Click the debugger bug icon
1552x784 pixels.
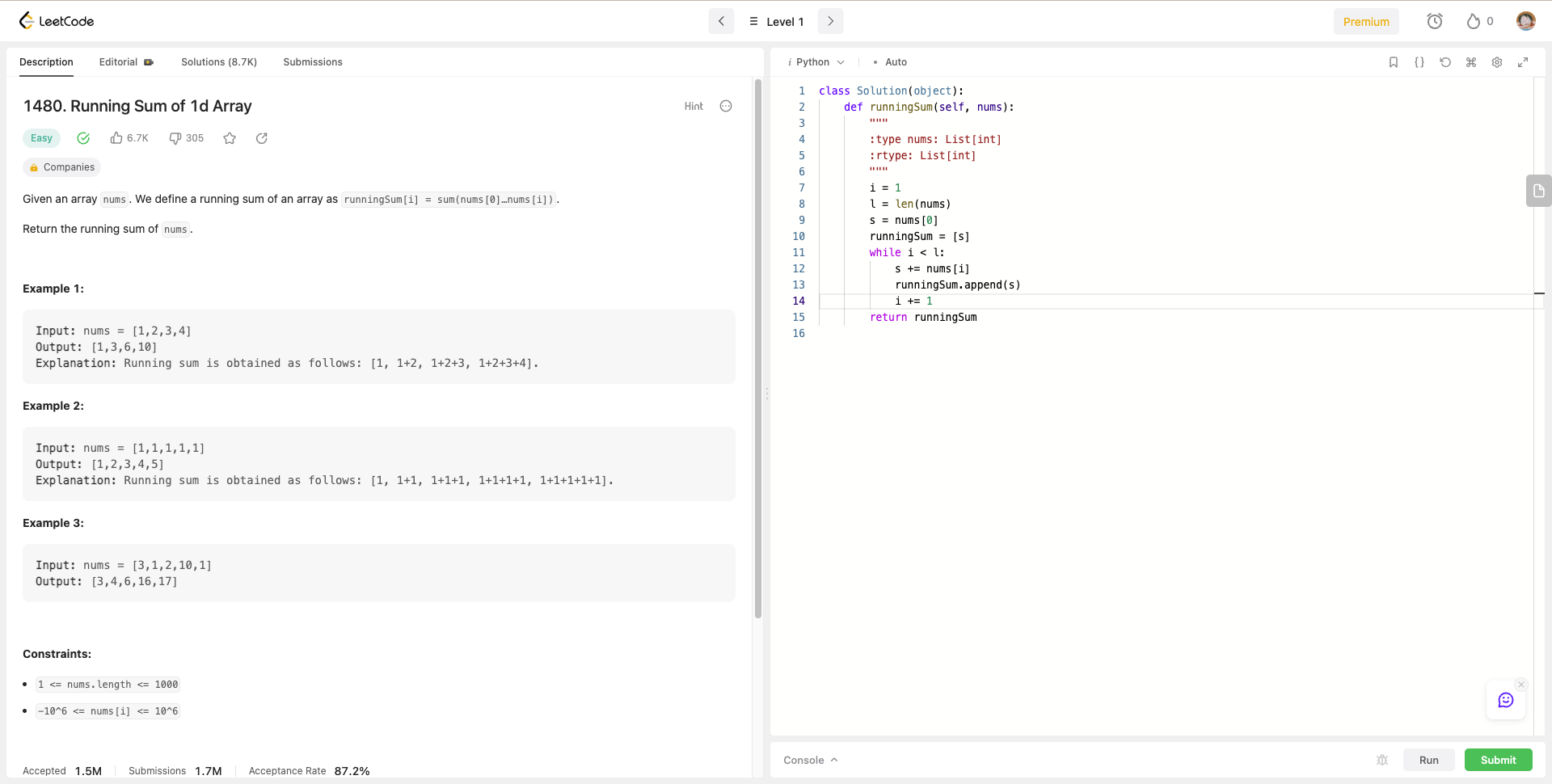tap(1382, 760)
